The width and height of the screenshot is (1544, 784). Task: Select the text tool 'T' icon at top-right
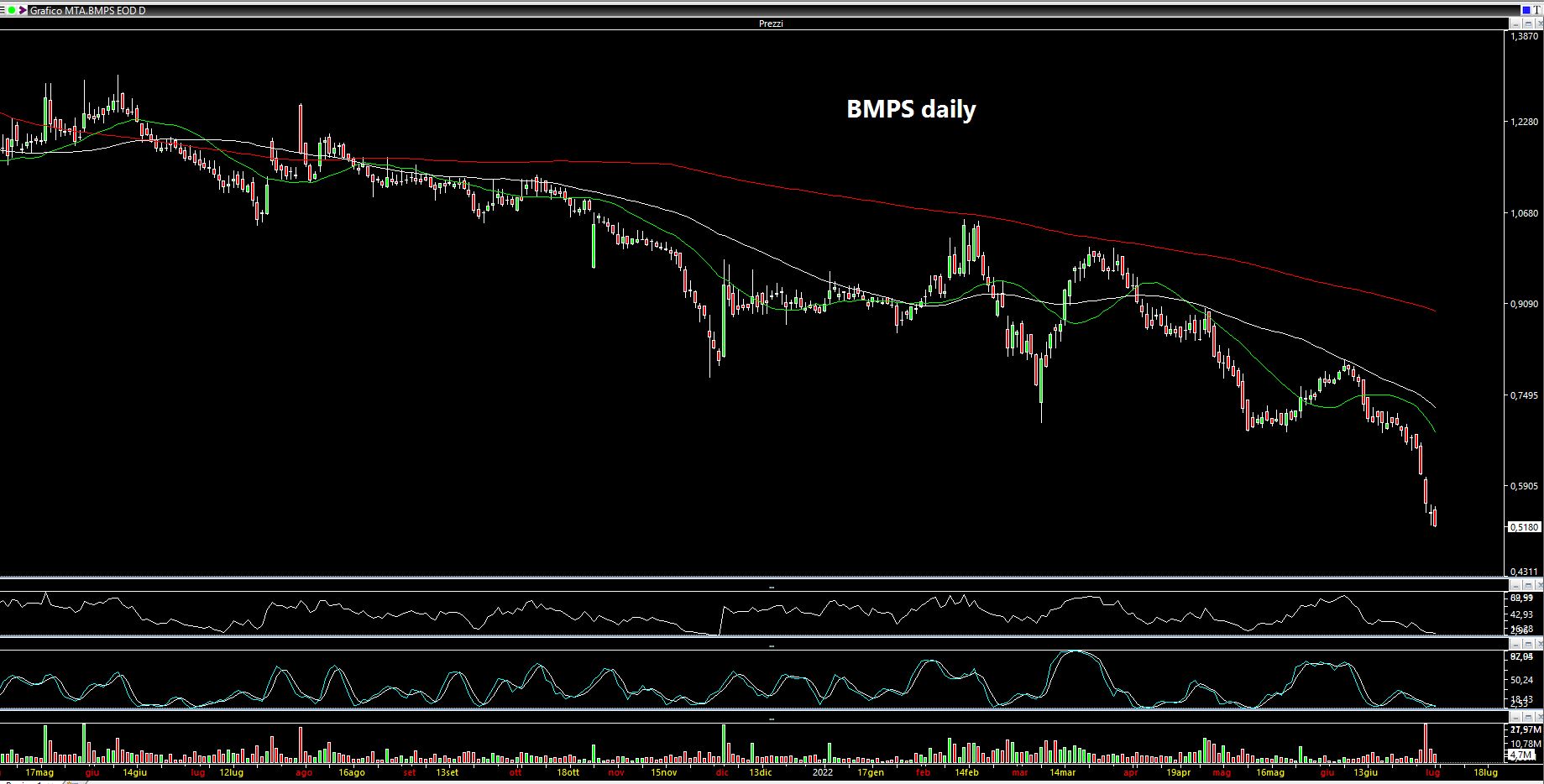point(1536,10)
